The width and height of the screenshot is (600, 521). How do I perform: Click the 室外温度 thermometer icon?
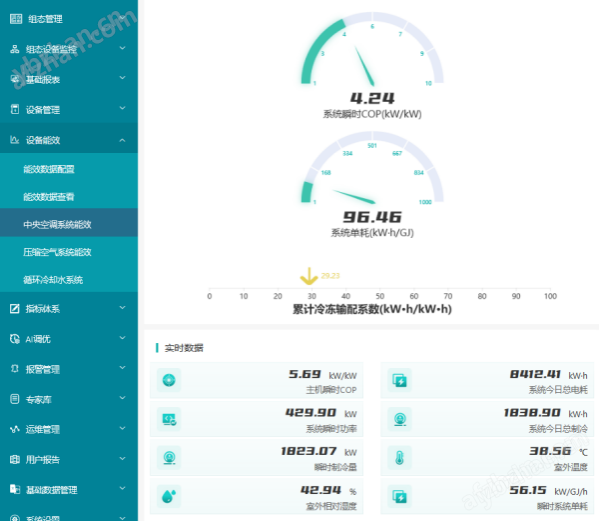tap(400, 458)
